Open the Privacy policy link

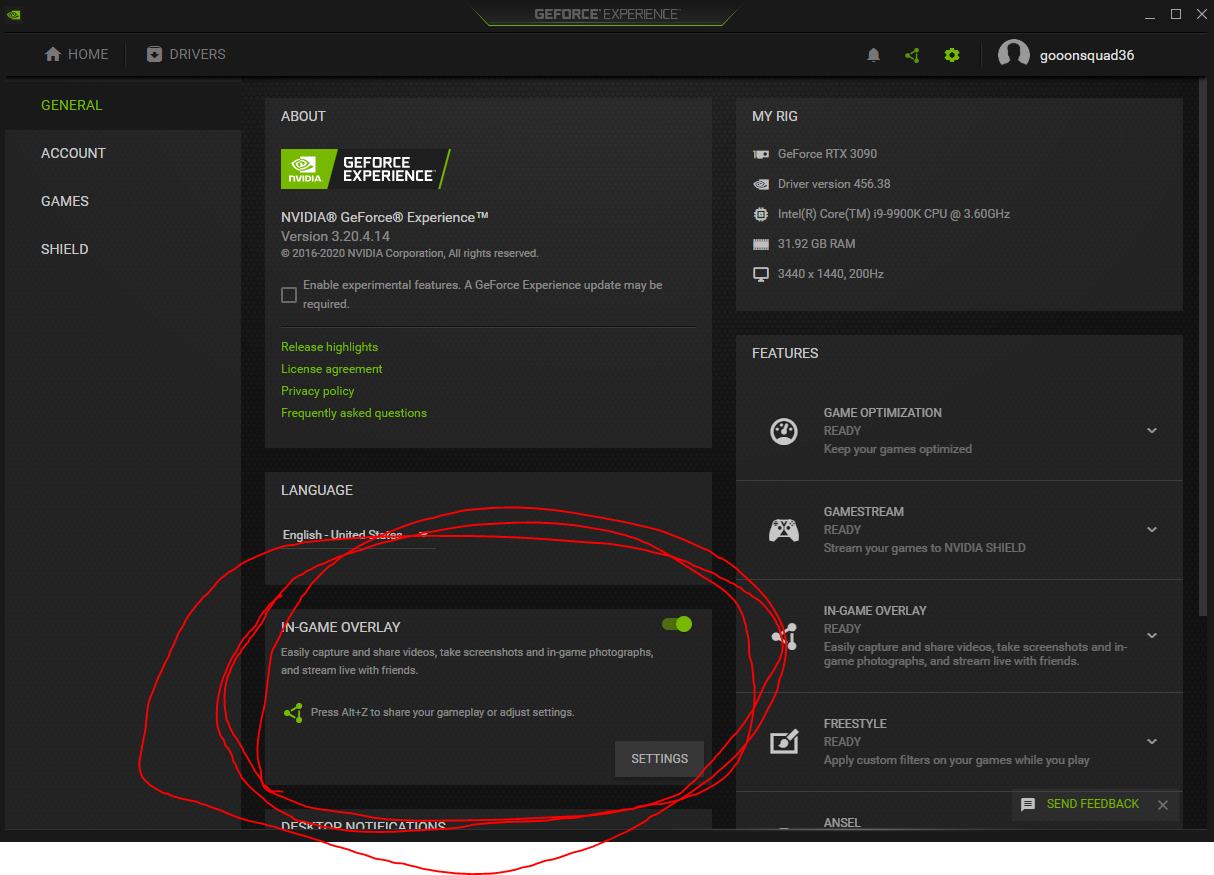coord(317,391)
